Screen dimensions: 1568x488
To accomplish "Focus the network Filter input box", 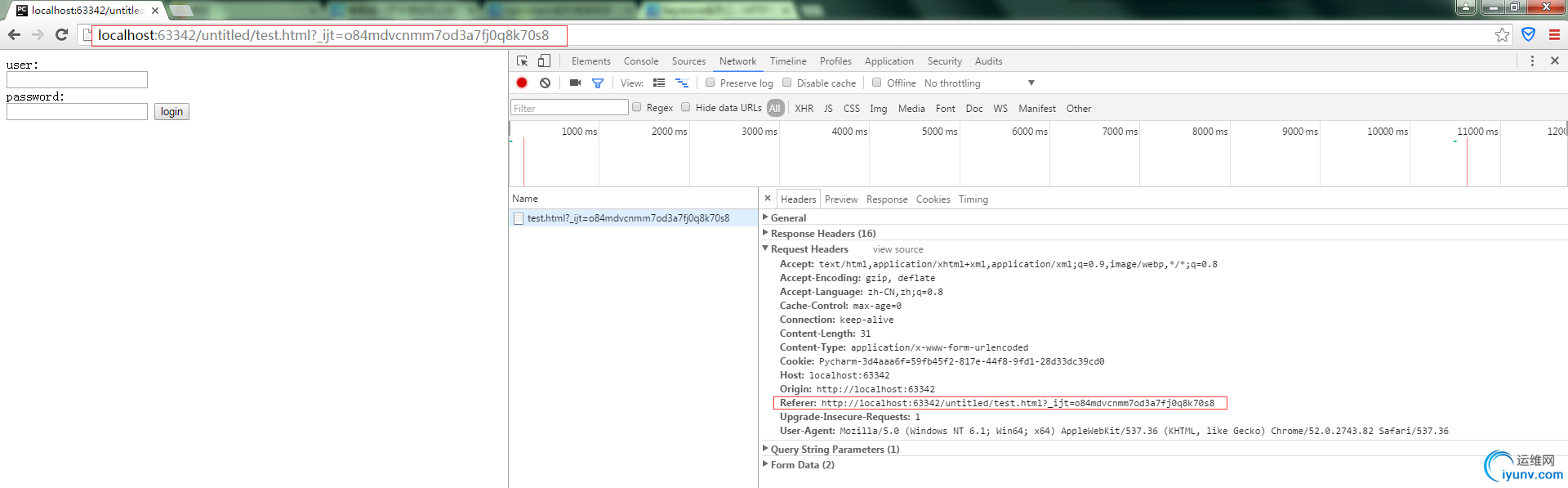I will [x=569, y=108].
